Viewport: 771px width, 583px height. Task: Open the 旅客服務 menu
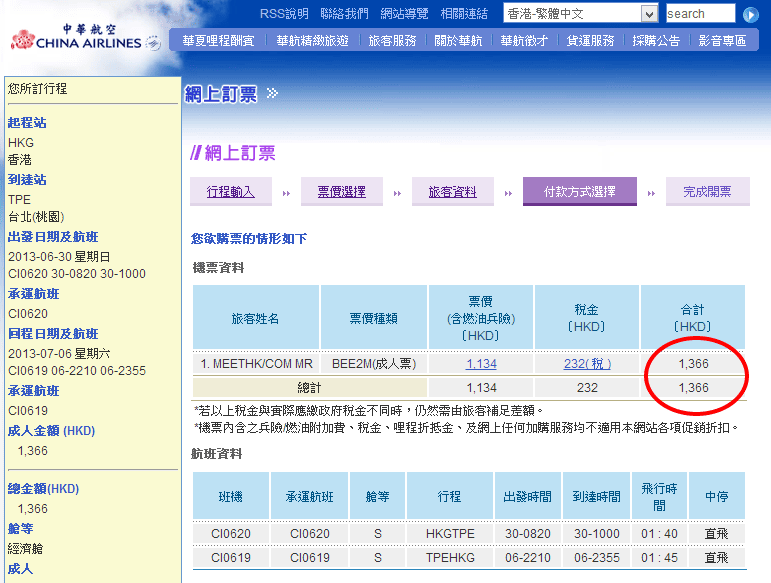coord(392,41)
